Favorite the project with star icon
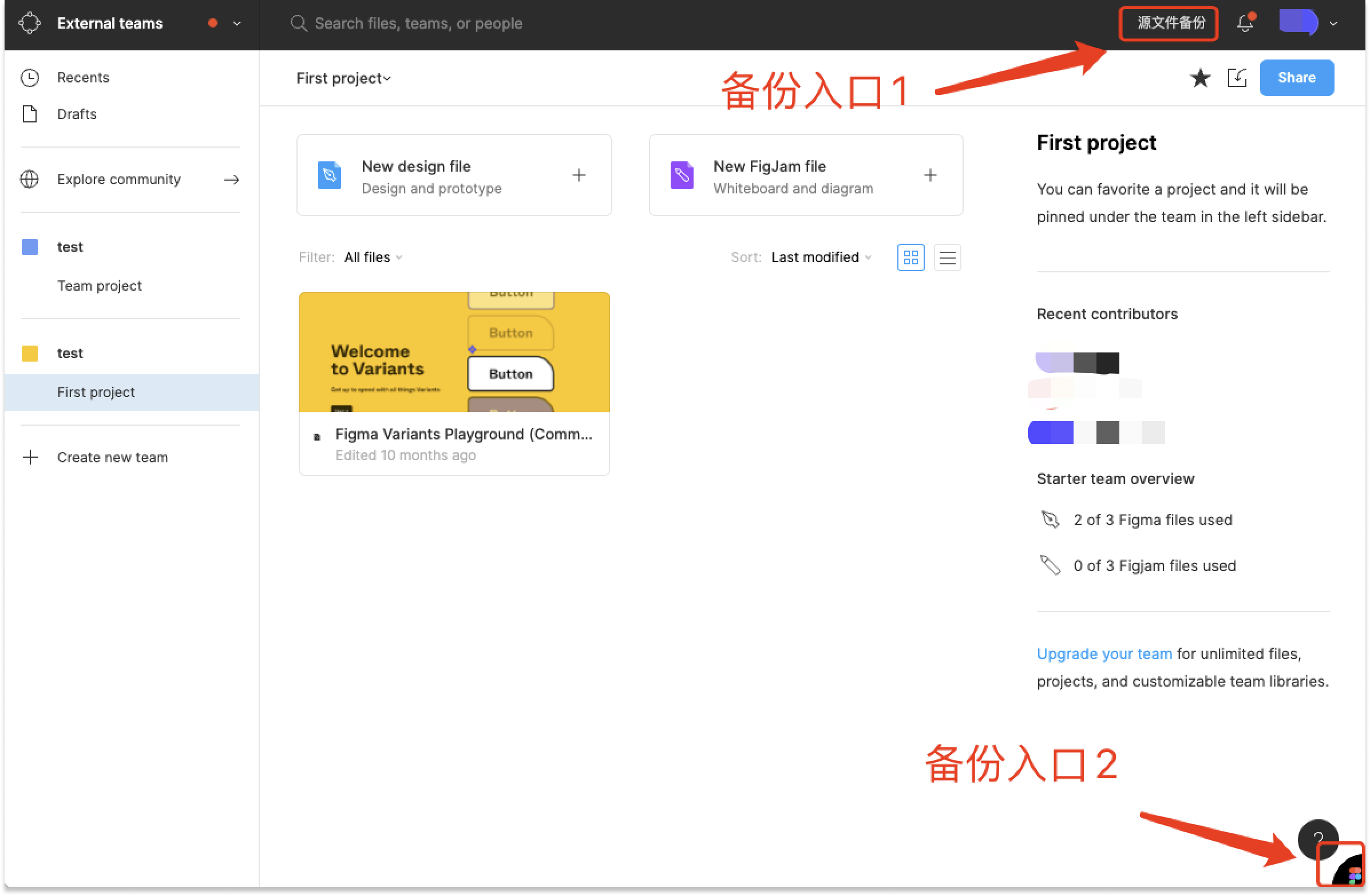Viewport: 1370px width, 896px height. click(x=1200, y=78)
